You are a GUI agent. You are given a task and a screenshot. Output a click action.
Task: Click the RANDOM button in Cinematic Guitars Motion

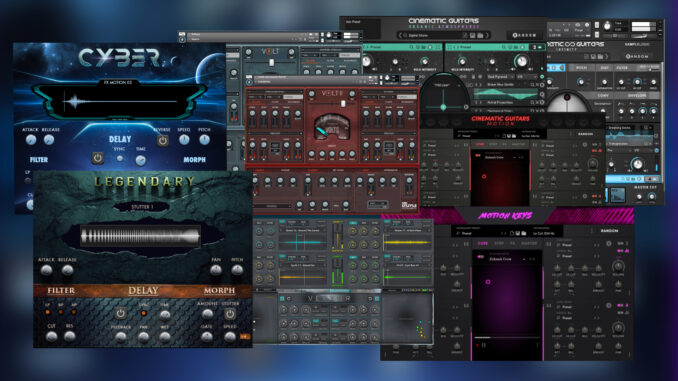(585, 134)
